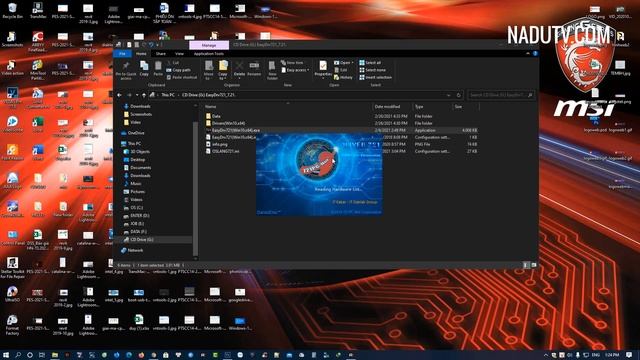Open OS (C:) drive in navigation pane
Viewport: 640px width, 360px height.
(x=136, y=208)
